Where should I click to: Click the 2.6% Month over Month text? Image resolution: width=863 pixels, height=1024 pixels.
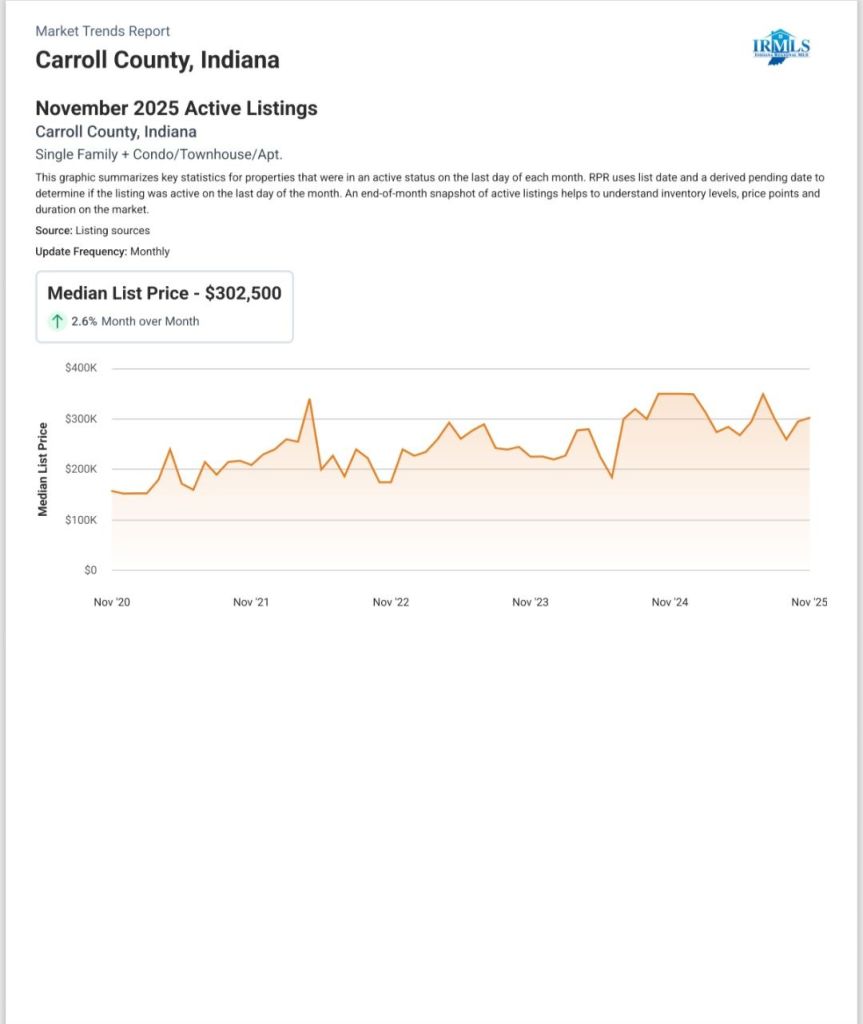click(x=135, y=321)
